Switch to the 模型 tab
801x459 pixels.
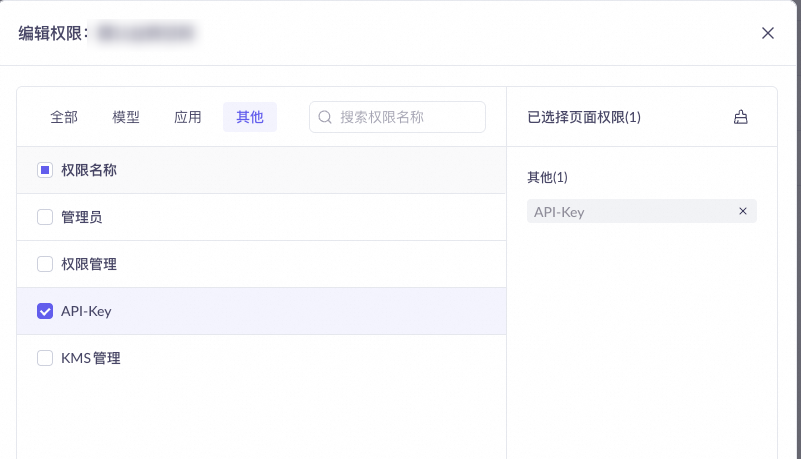(126, 117)
